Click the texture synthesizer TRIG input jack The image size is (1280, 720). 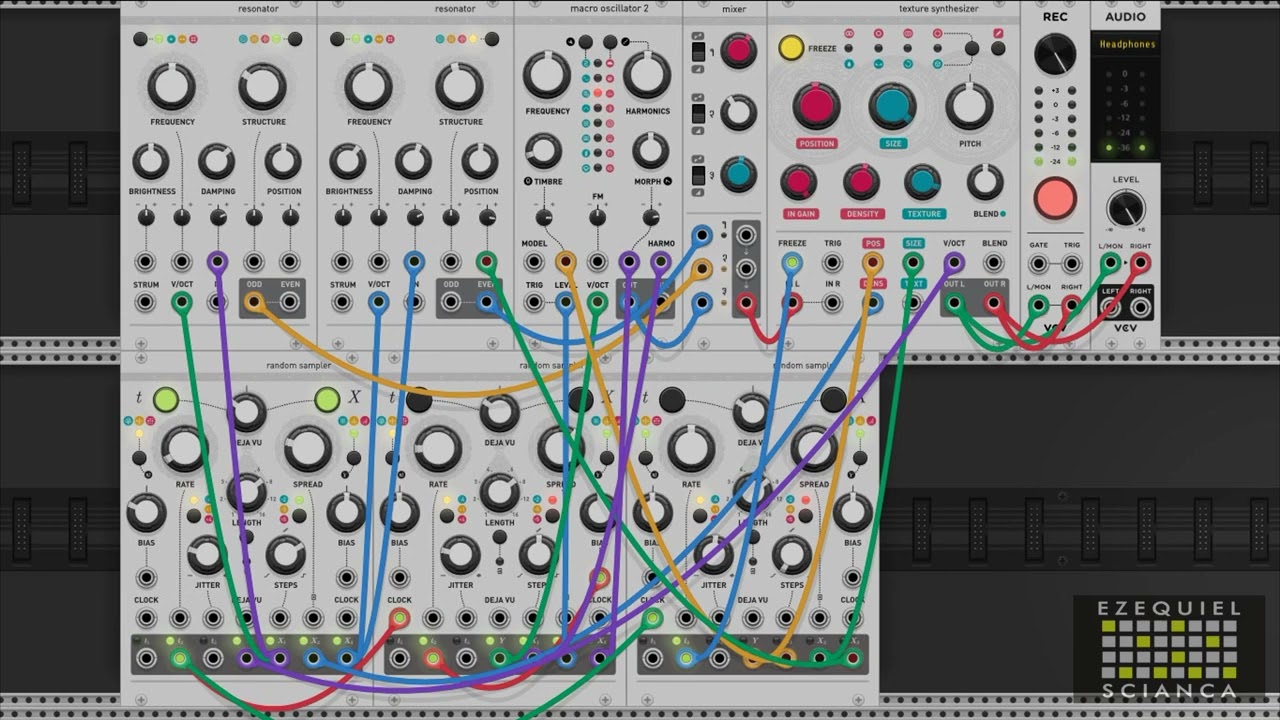(832, 263)
